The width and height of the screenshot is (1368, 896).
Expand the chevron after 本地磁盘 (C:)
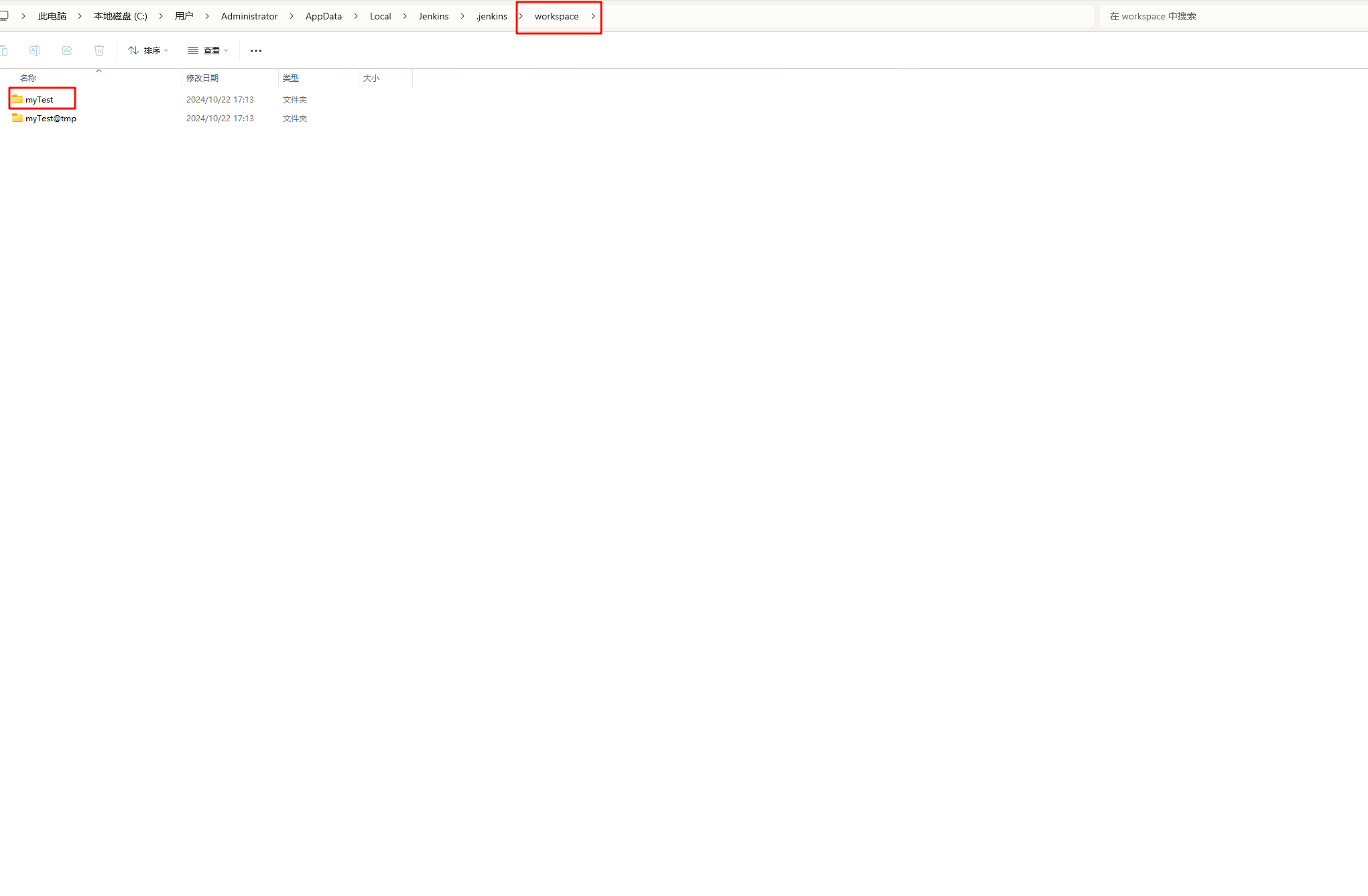pos(161,16)
